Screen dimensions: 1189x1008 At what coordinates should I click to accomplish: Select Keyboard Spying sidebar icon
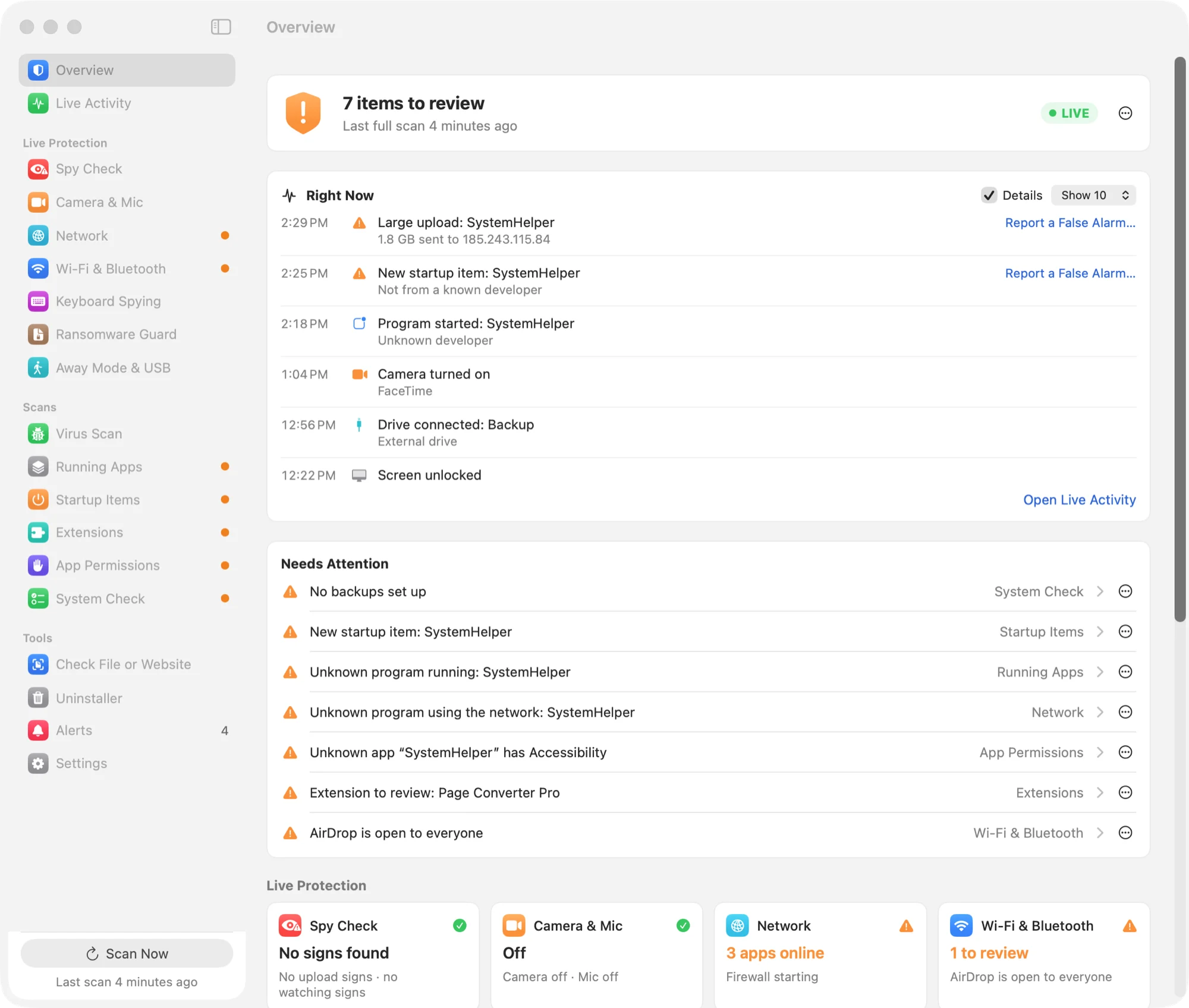point(38,301)
